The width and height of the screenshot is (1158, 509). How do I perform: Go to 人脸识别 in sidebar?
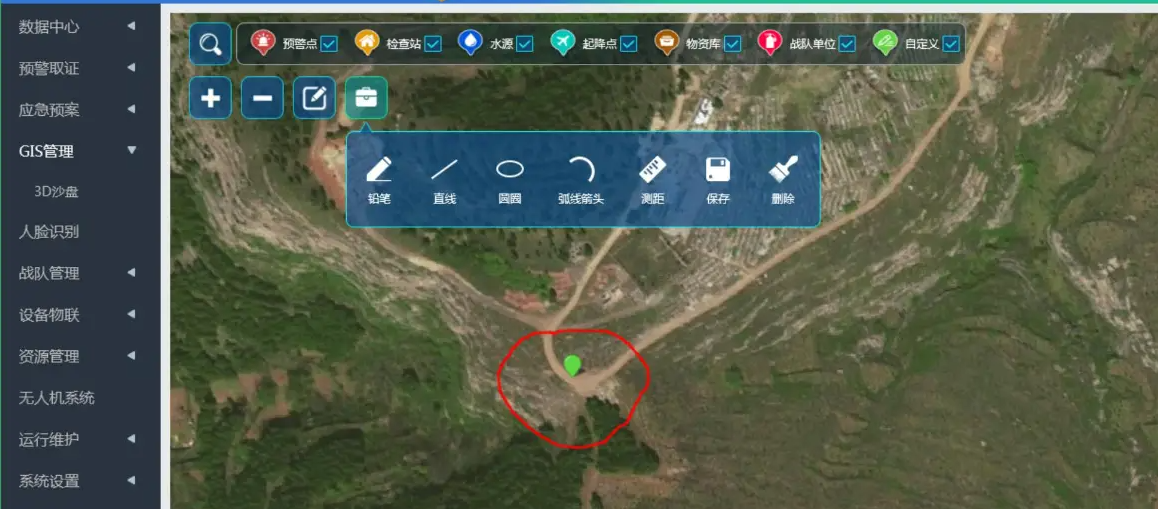click(49, 231)
